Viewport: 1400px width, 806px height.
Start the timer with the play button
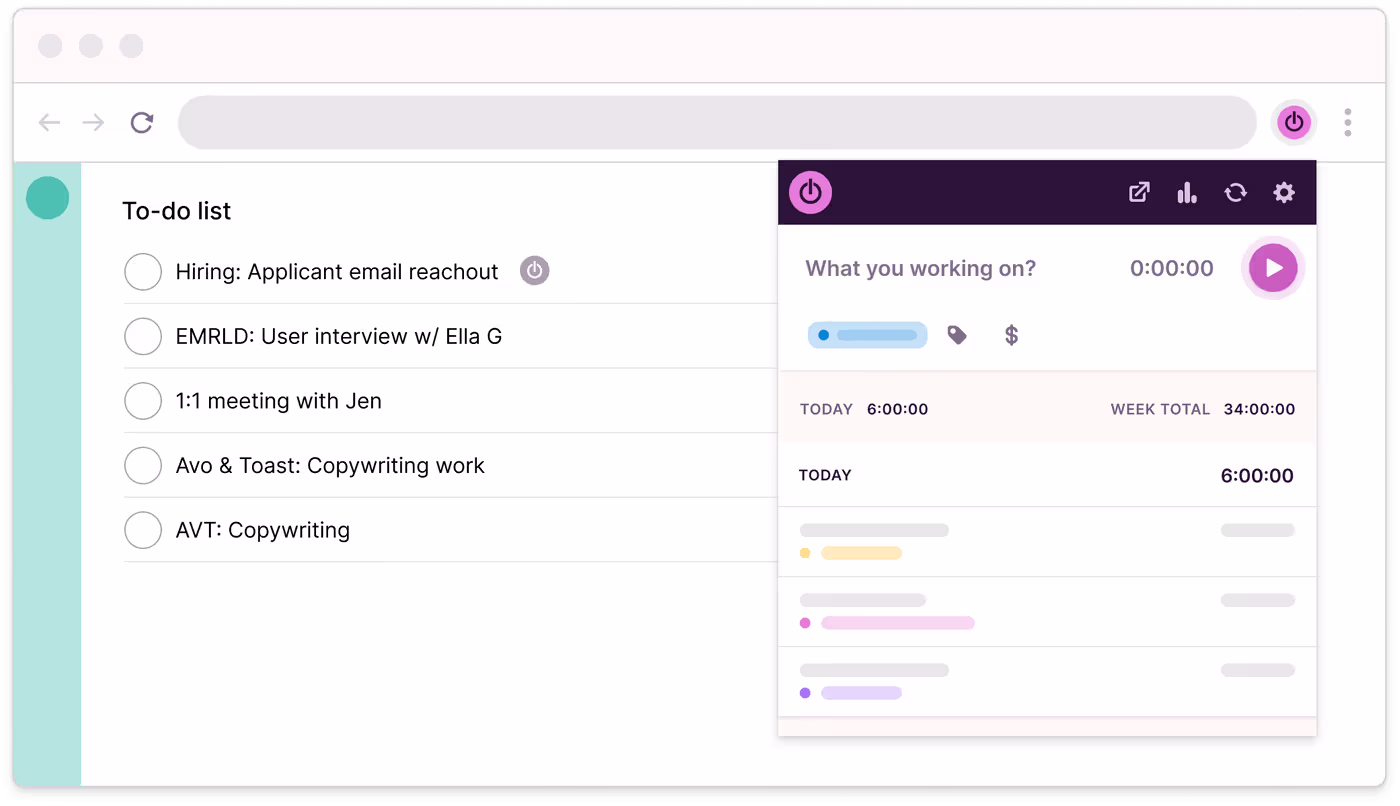(1273, 268)
